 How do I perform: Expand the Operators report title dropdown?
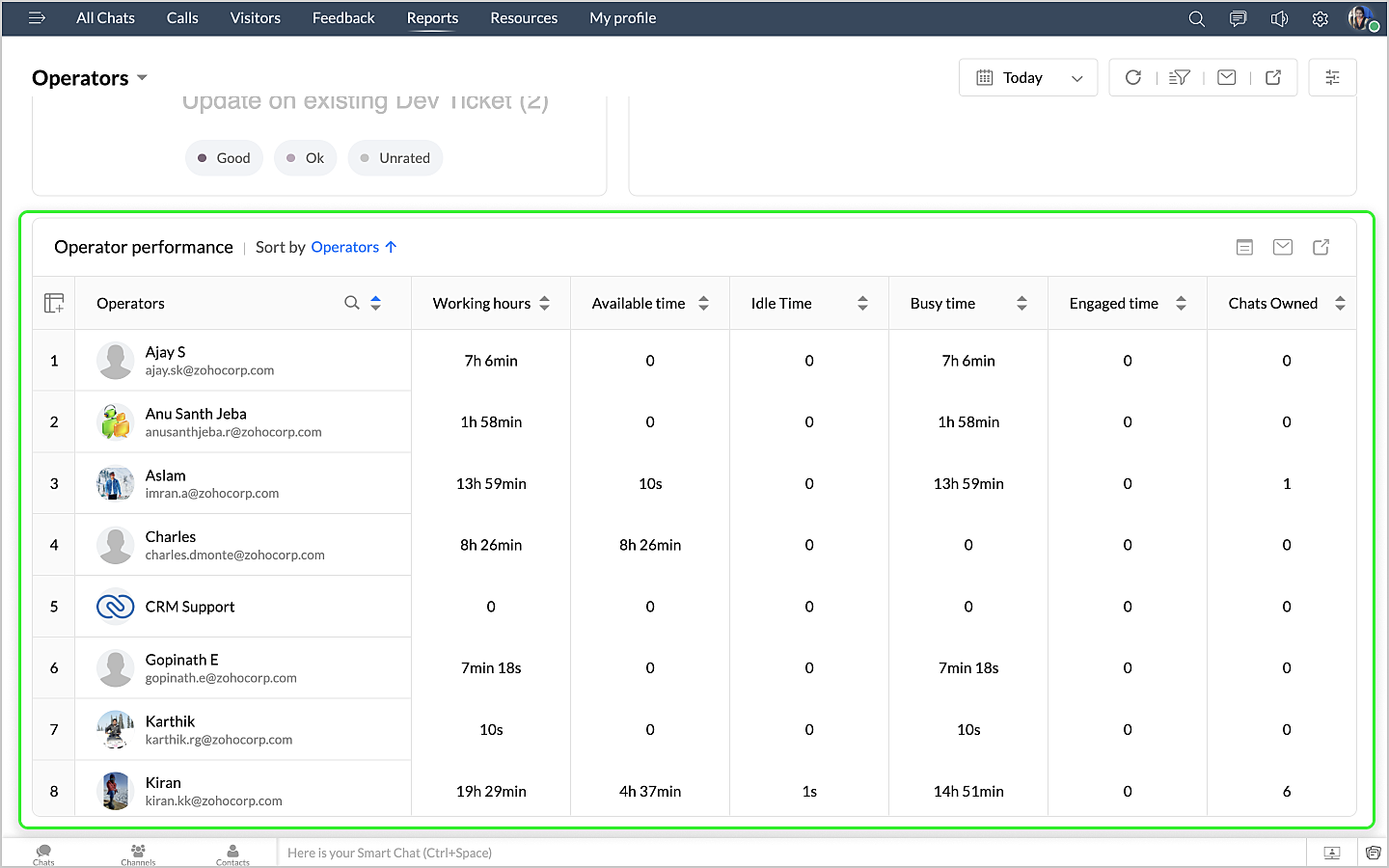point(142,77)
